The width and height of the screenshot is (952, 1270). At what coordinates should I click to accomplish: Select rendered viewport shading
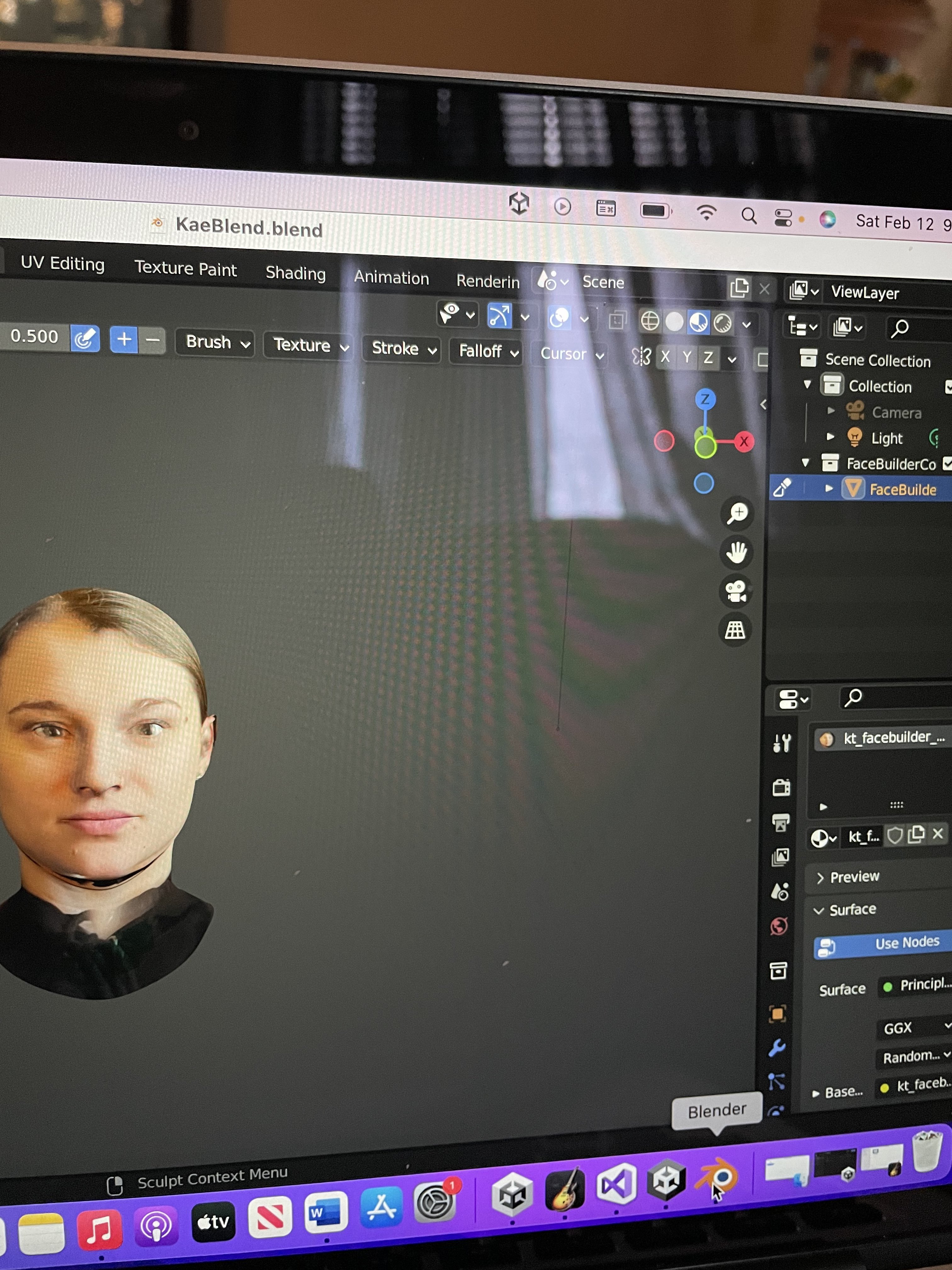pos(722,324)
